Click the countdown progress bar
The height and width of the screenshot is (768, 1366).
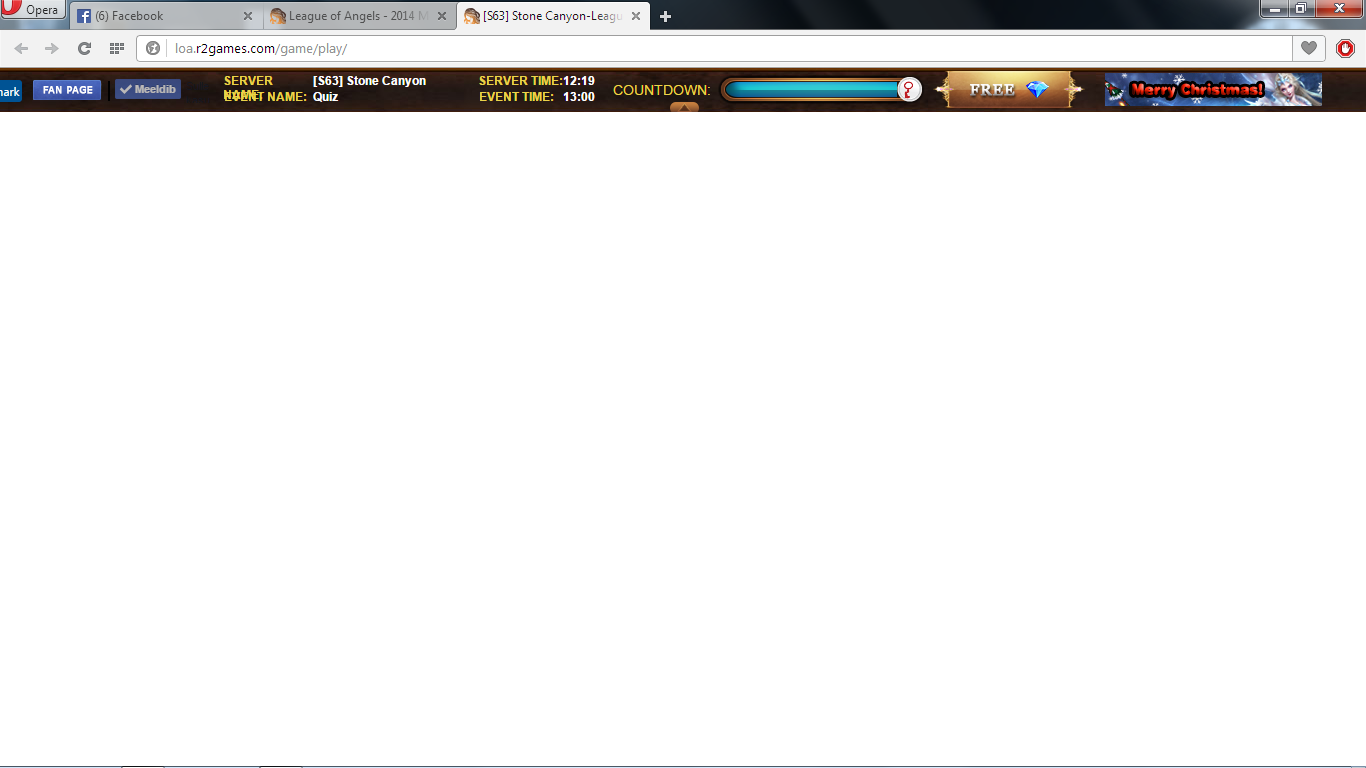(815, 90)
